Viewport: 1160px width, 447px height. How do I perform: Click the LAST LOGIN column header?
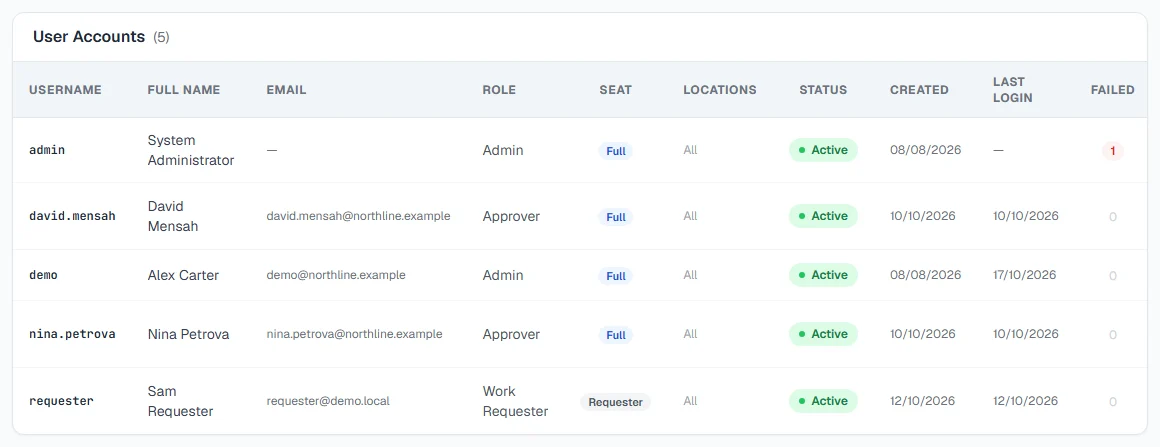pos(1013,90)
